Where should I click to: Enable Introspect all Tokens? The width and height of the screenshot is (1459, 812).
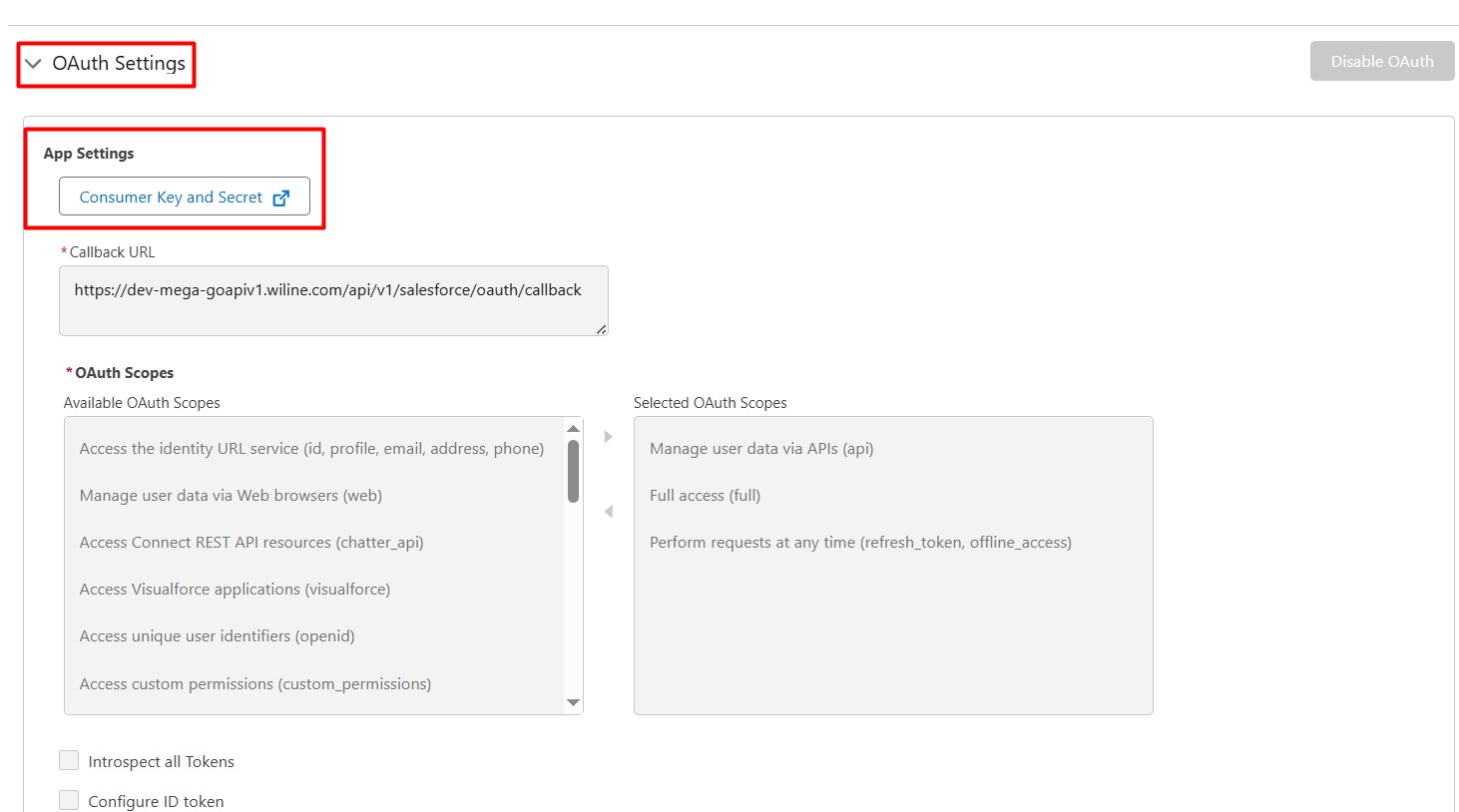coord(69,760)
